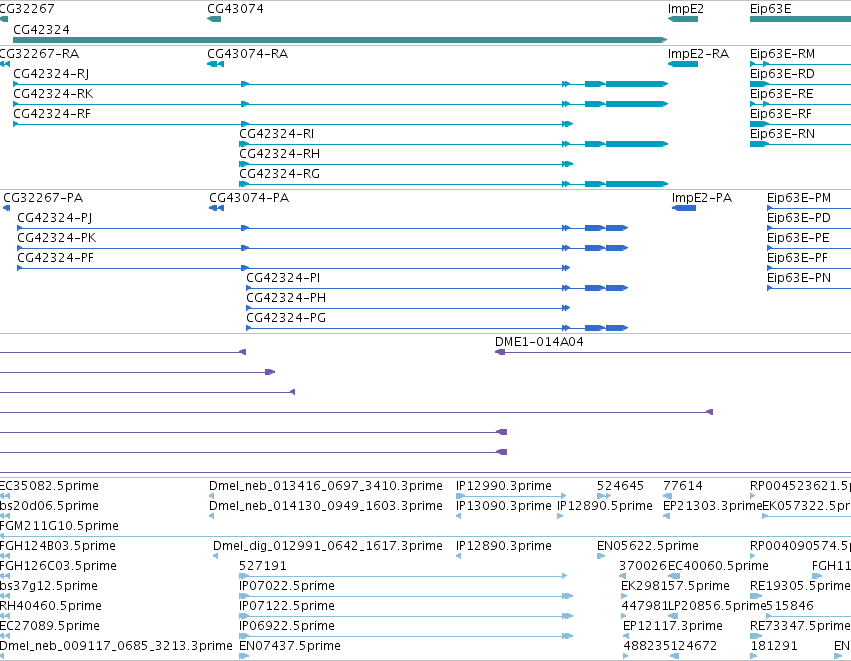851x661 pixels.
Task: Click the CG42324-PI protein label
Action: (283, 278)
